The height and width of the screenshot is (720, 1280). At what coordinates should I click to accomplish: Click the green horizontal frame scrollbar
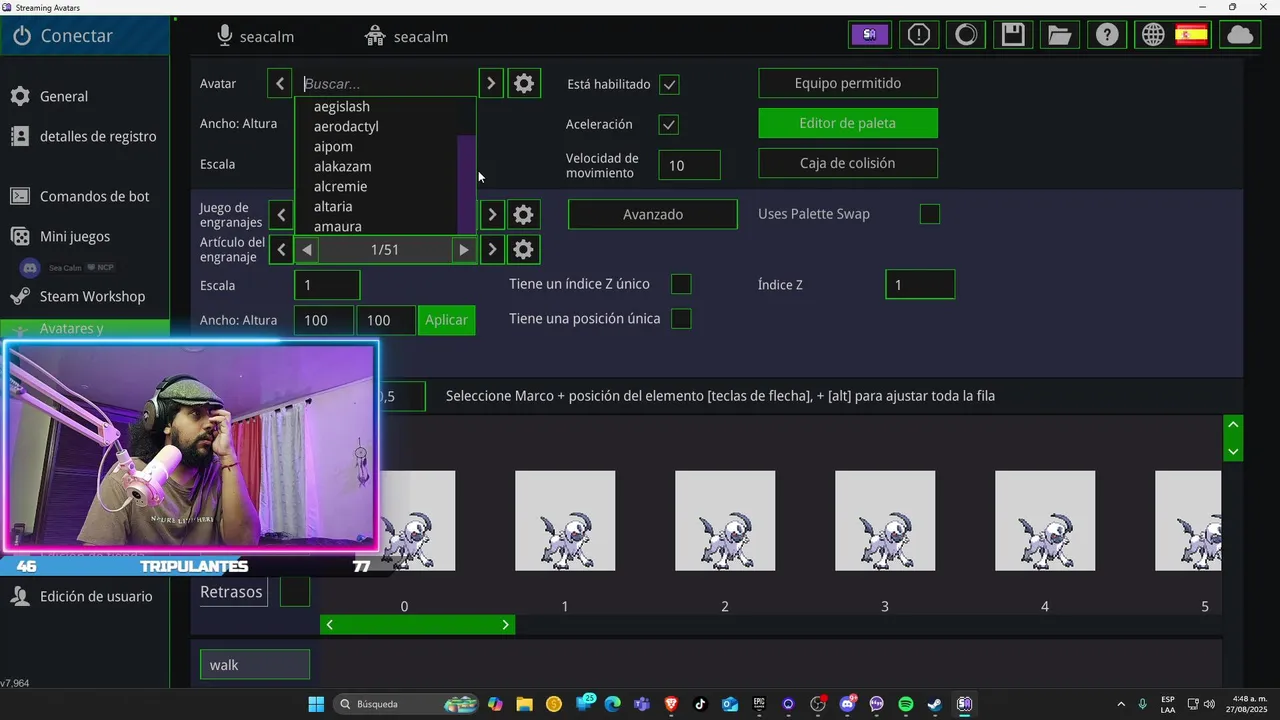(417, 625)
